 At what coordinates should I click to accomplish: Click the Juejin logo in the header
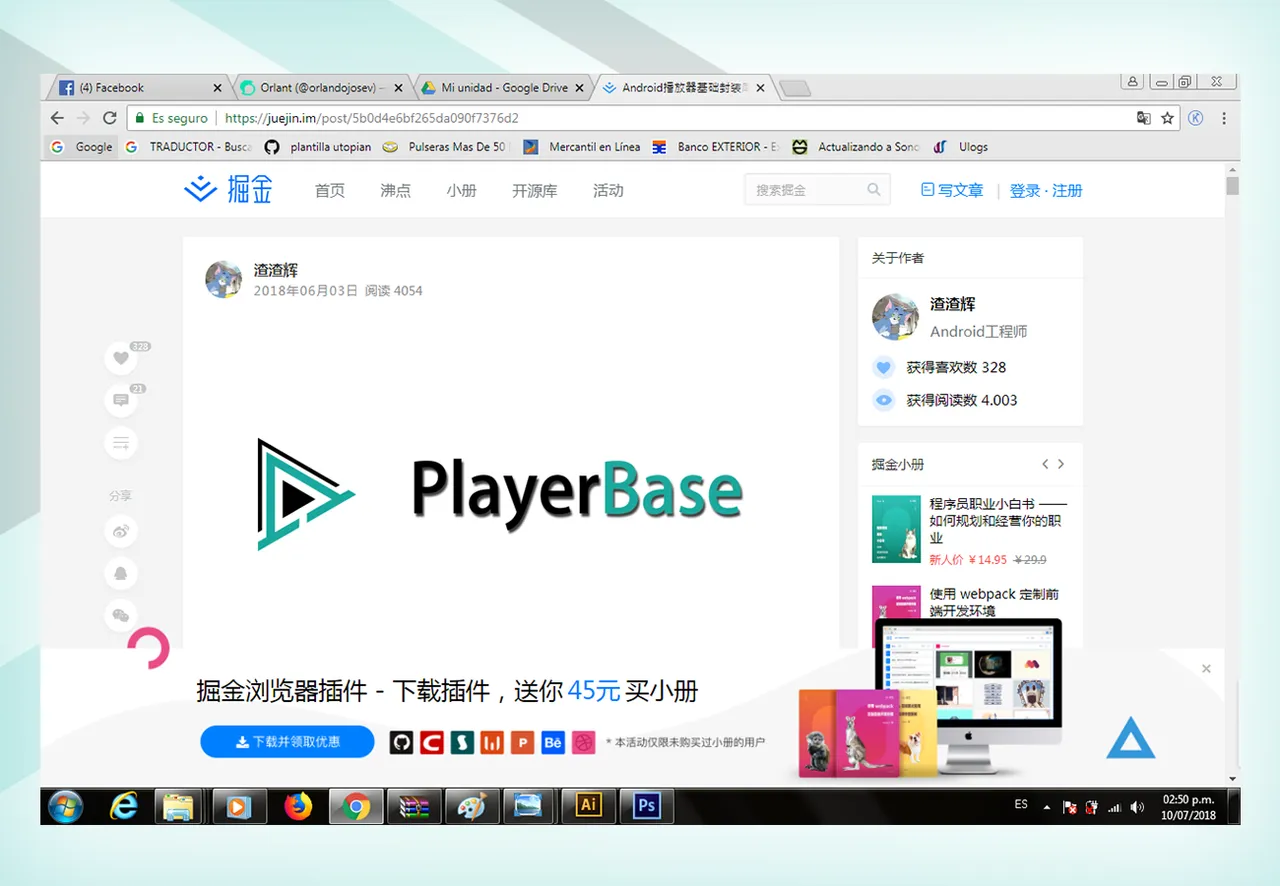pyautogui.click(x=229, y=190)
